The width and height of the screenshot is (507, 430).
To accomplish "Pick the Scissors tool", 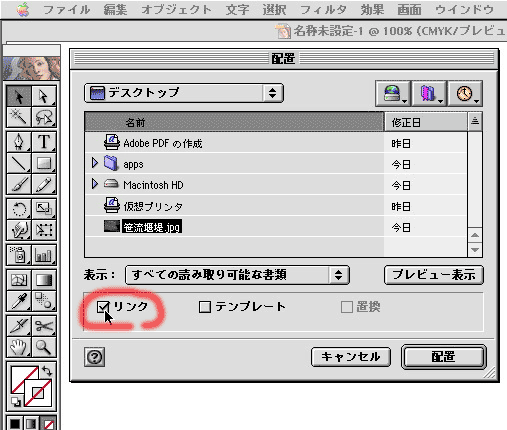I will pos(44,326).
